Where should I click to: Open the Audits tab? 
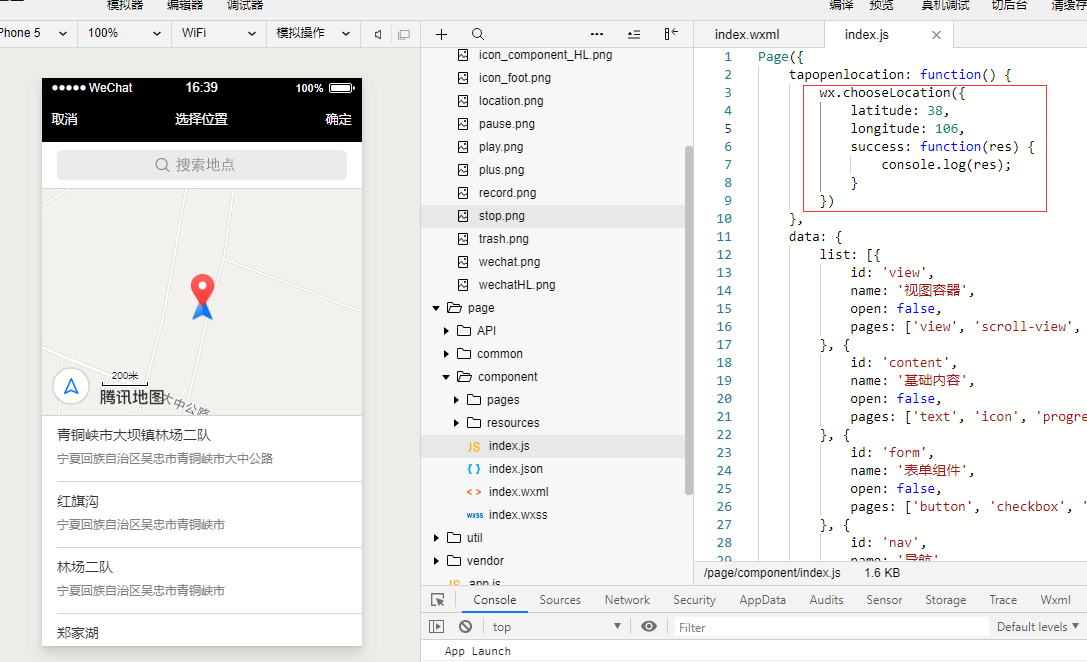826,600
